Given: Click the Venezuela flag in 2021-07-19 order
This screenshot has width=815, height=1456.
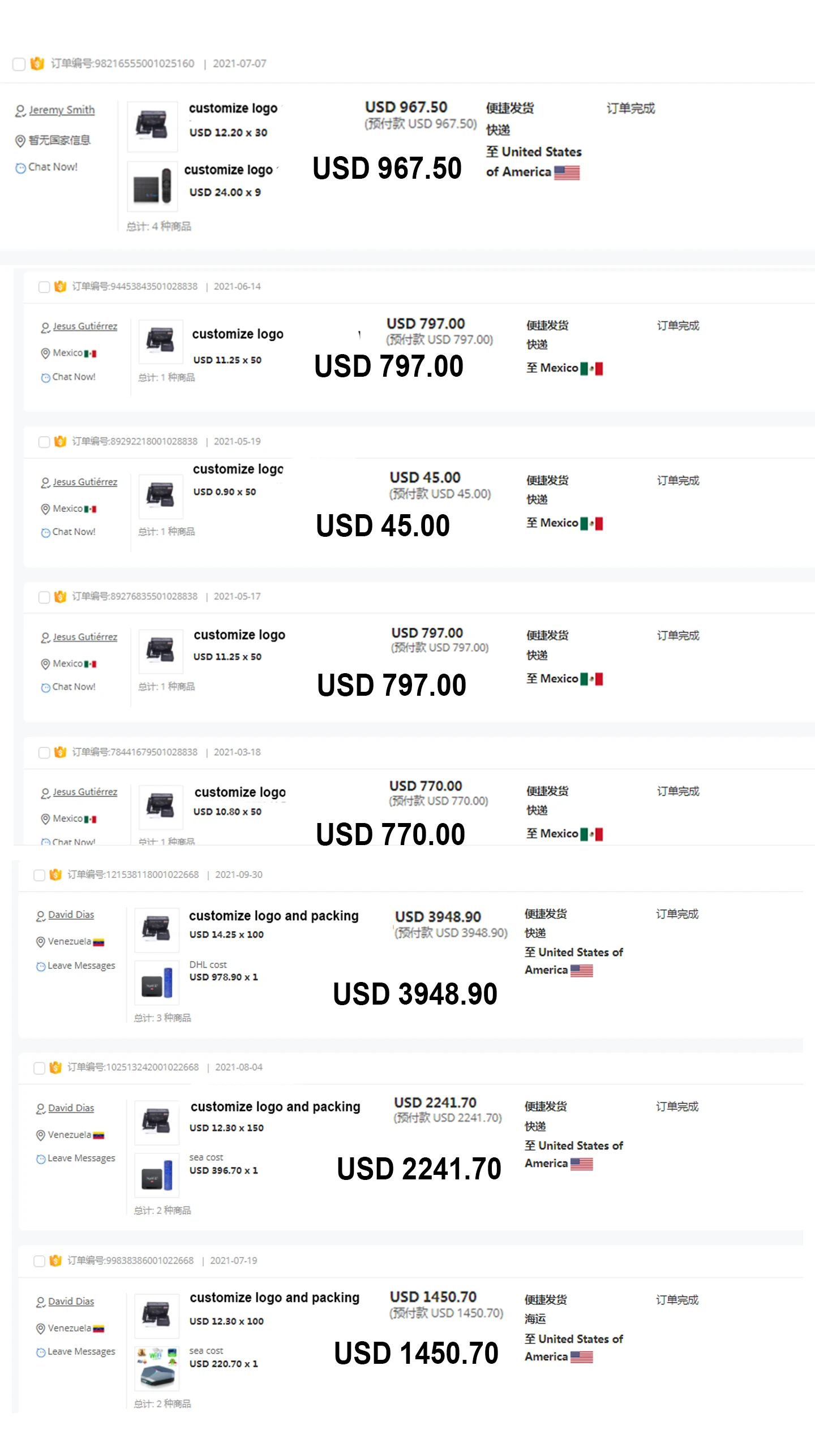Looking at the screenshot, I should click(x=98, y=1329).
